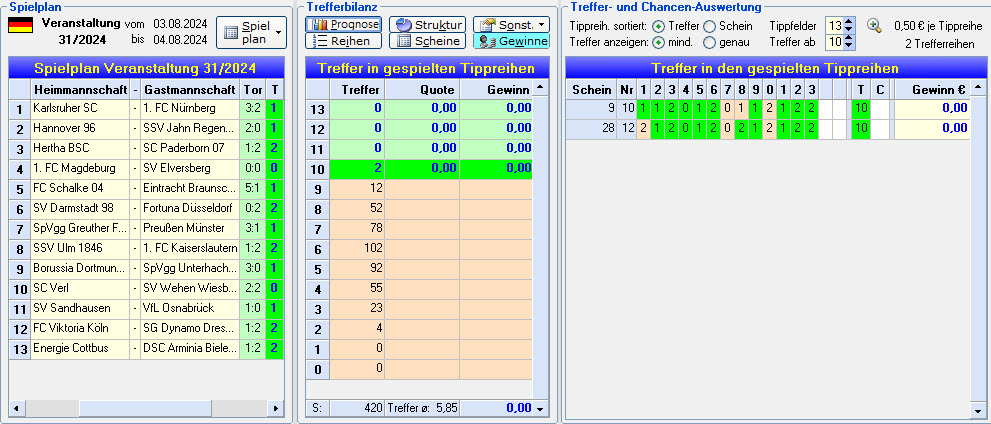Click the Tippfelder input field showing 13
This screenshot has height=424, width=991.
(x=835, y=26)
